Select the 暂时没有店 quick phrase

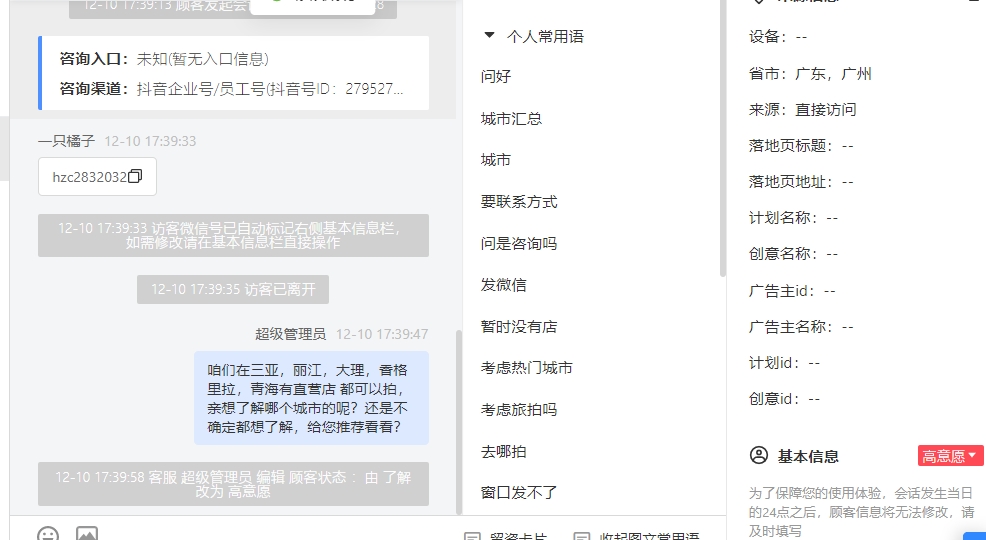tap(519, 327)
